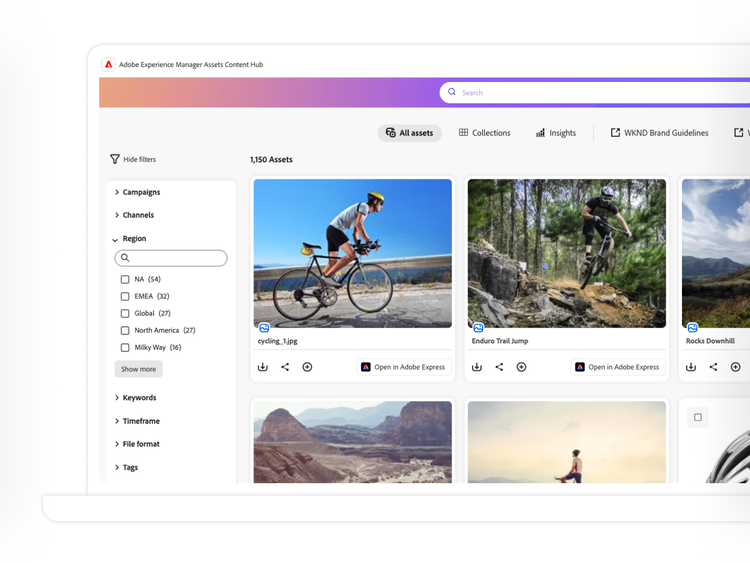
Task: Click the Adobe logo icon
Action: [109, 64]
